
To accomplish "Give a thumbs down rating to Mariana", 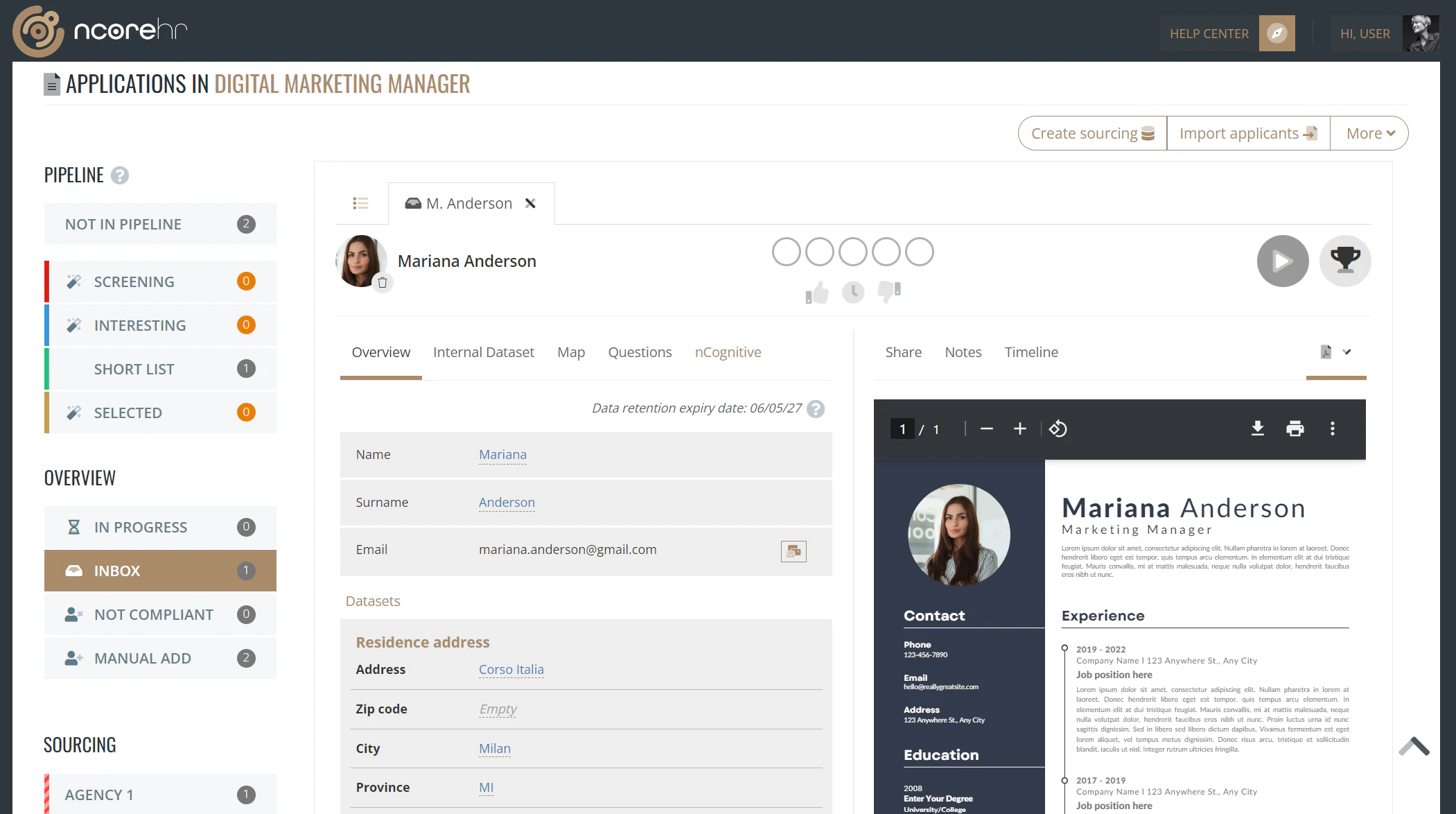I will pos(891,292).
